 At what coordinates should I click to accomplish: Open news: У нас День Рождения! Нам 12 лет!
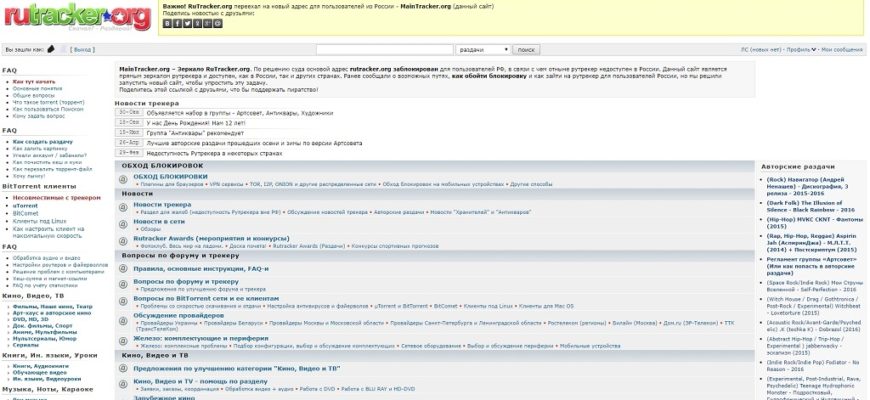coord(195,123)
